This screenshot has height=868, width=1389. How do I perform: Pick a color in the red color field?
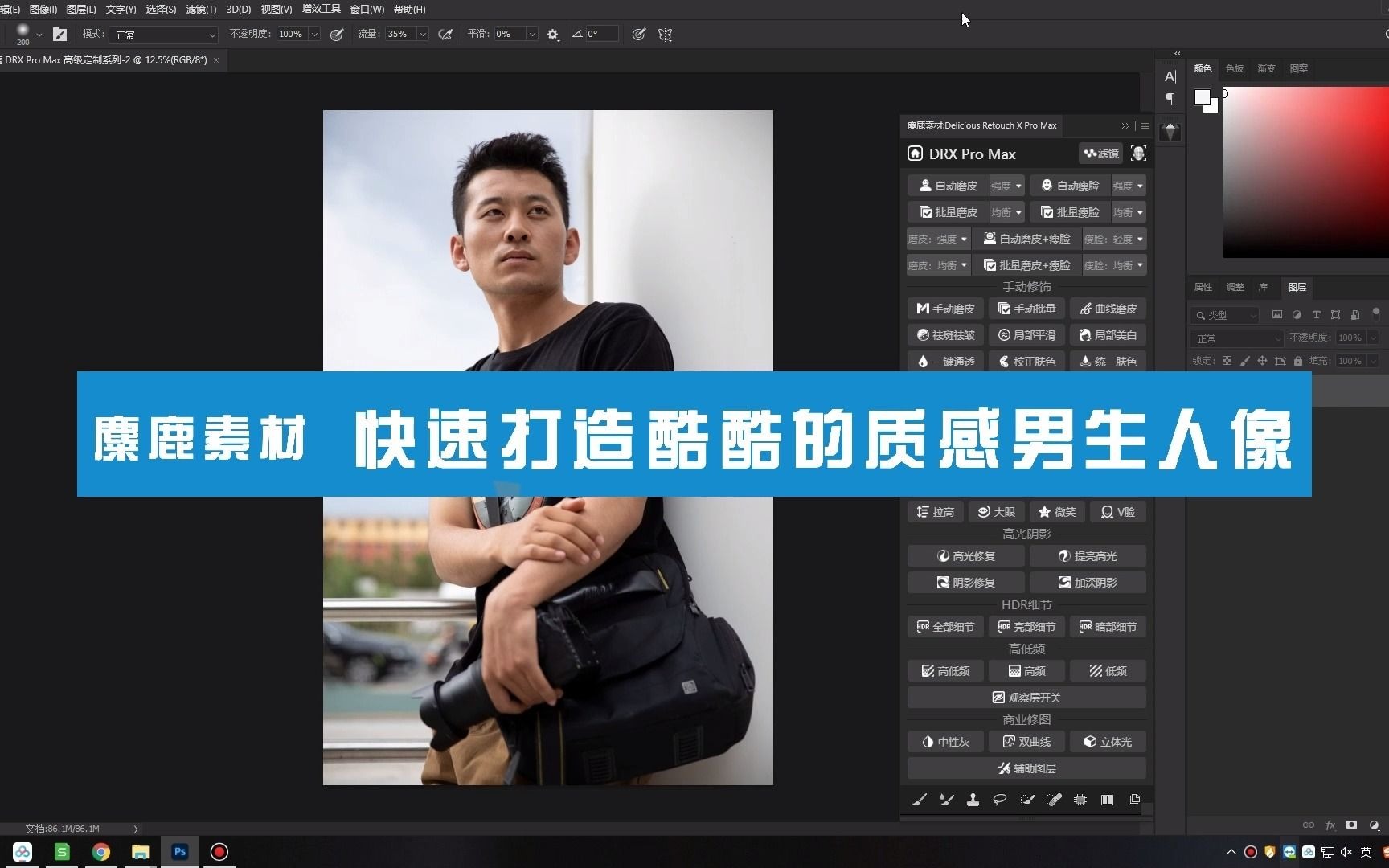(x=1306, y=172)
